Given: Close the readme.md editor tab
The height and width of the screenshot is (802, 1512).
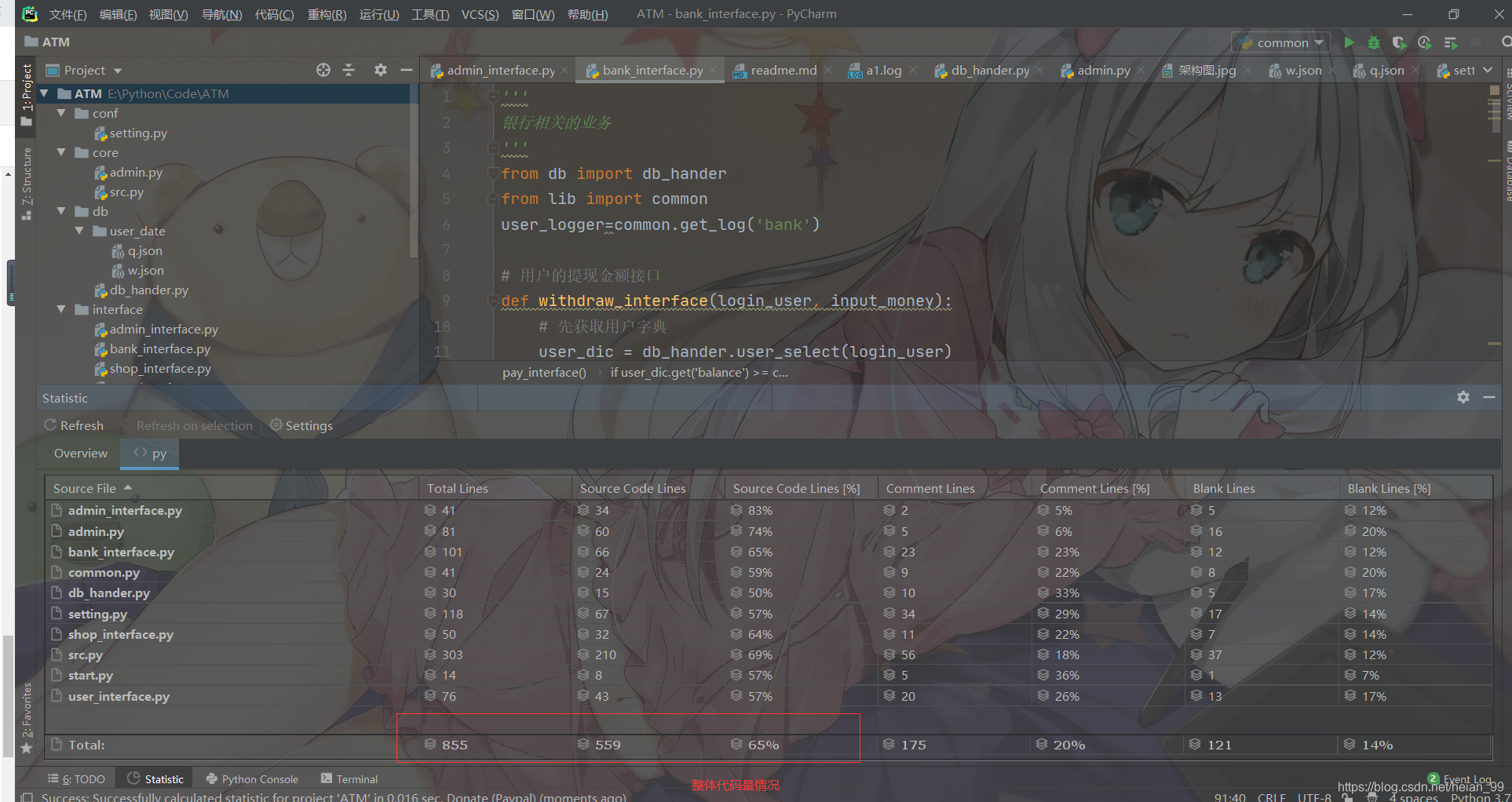Looking at the screenshot, I should click(x=827, y=70).
